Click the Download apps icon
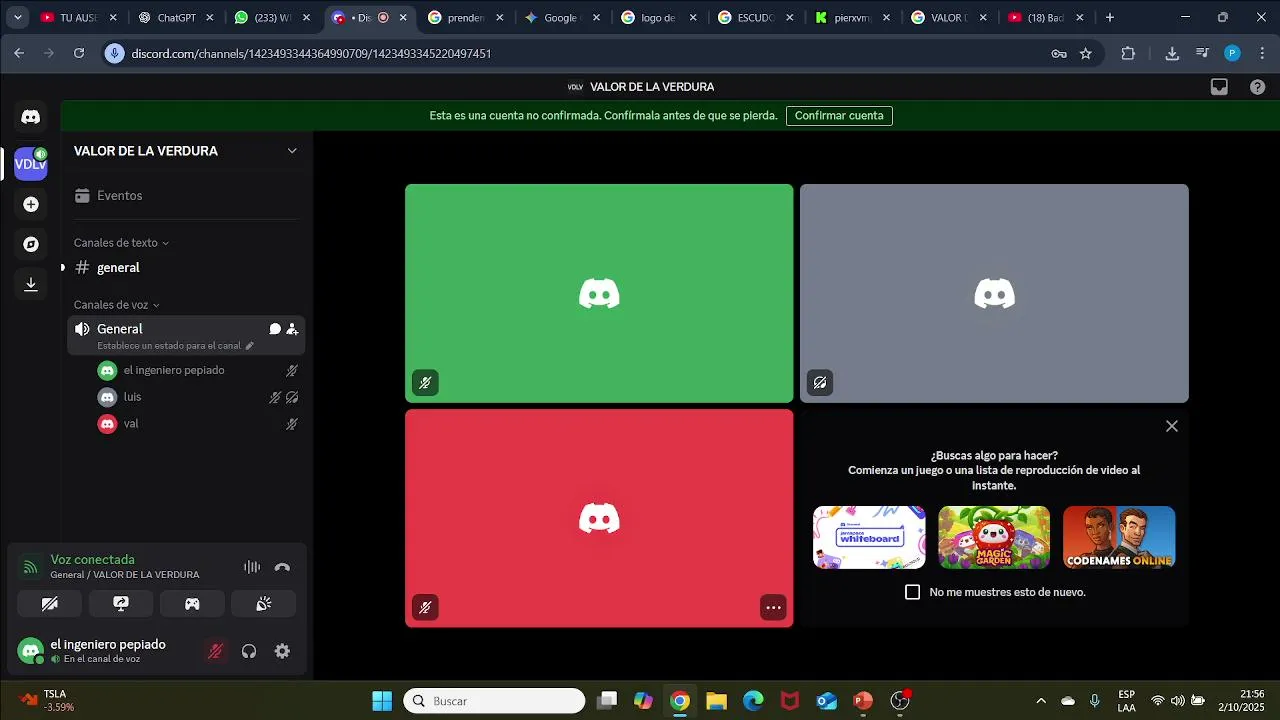The width and height of the screenshot is (1280, 720). (30, 284)
